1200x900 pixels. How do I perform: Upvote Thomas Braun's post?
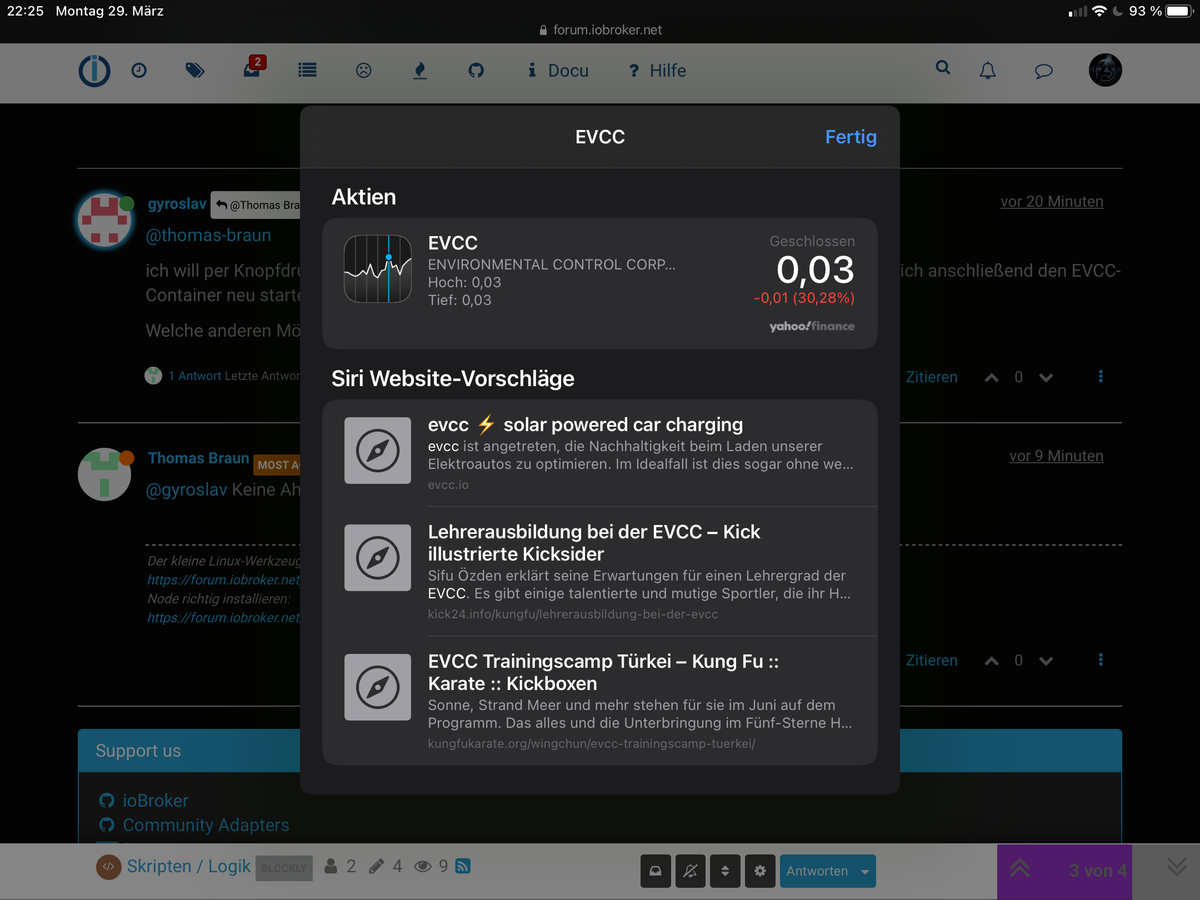(991, 661)
